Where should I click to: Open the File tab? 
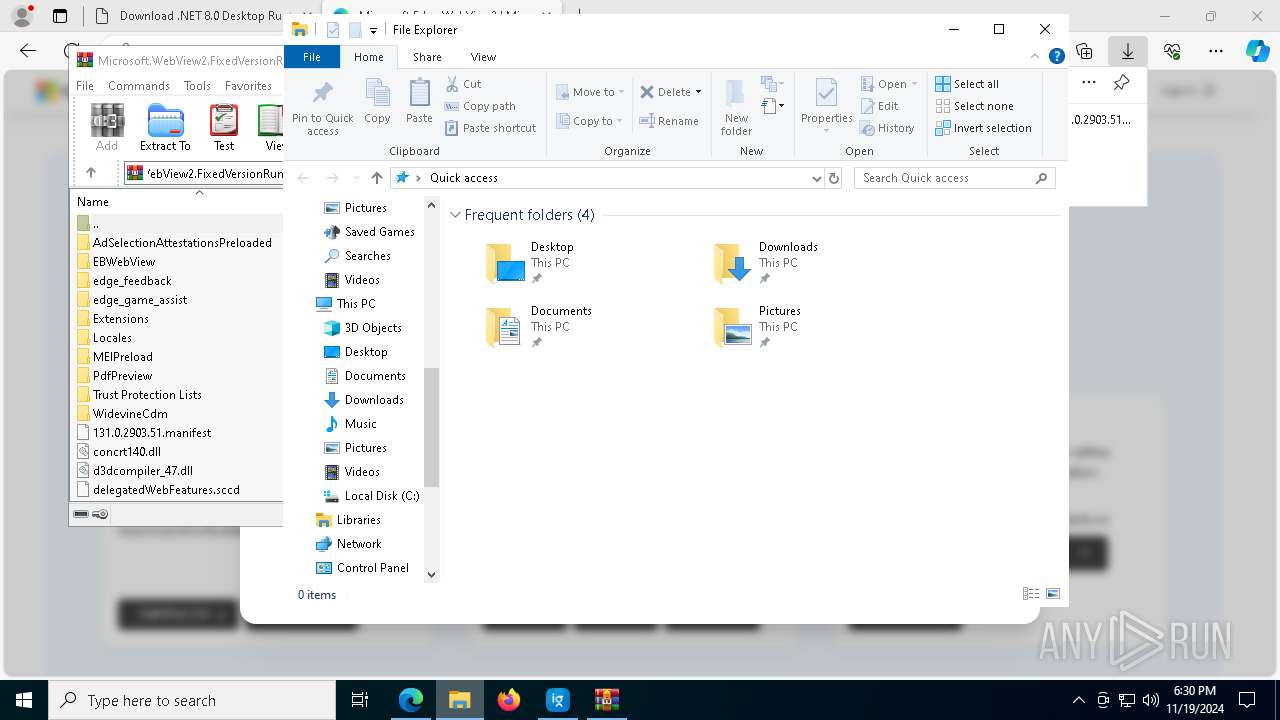[x=312, y=57]
